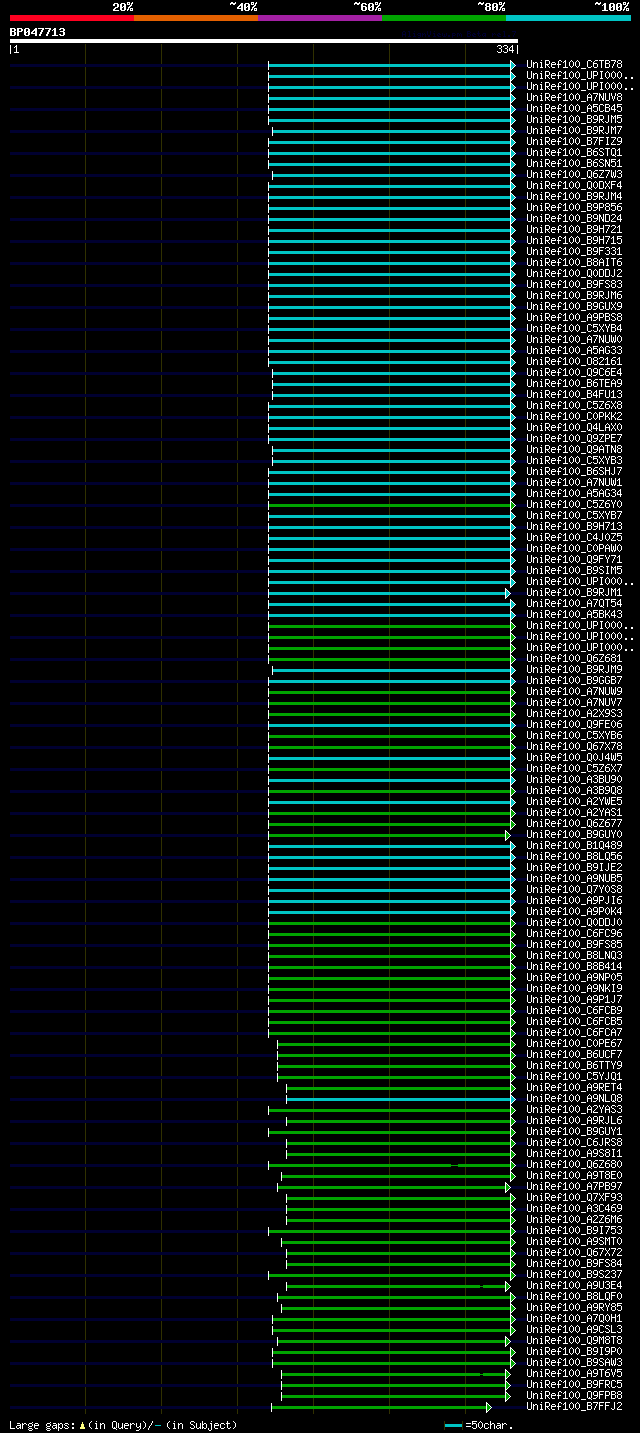Click the arrowhead ending the UniRef100_B9RJM1 bar
The image size is (640, 1433).
click(x=508, y=593)
